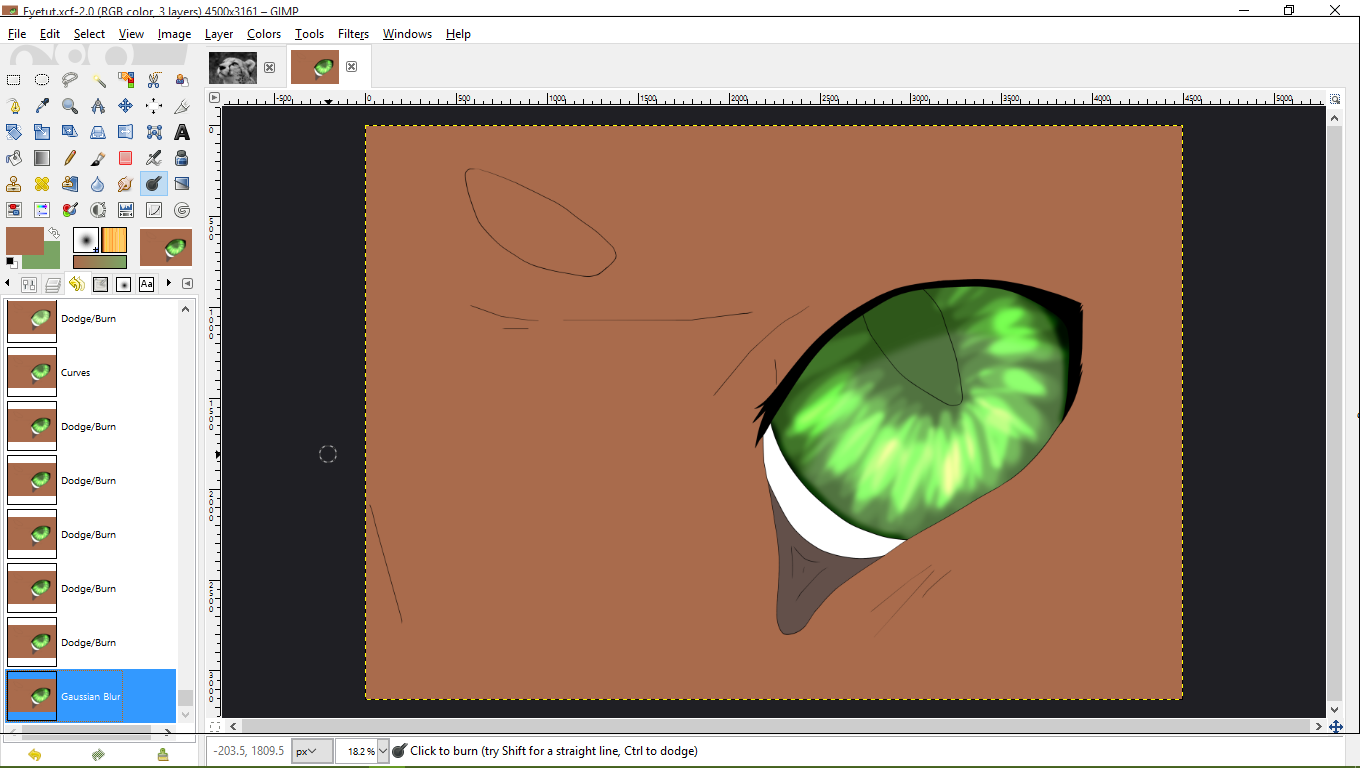Viewport: 1360px width, 768px height.
Task: Select the Crop tool
Action: coord(182,106)
